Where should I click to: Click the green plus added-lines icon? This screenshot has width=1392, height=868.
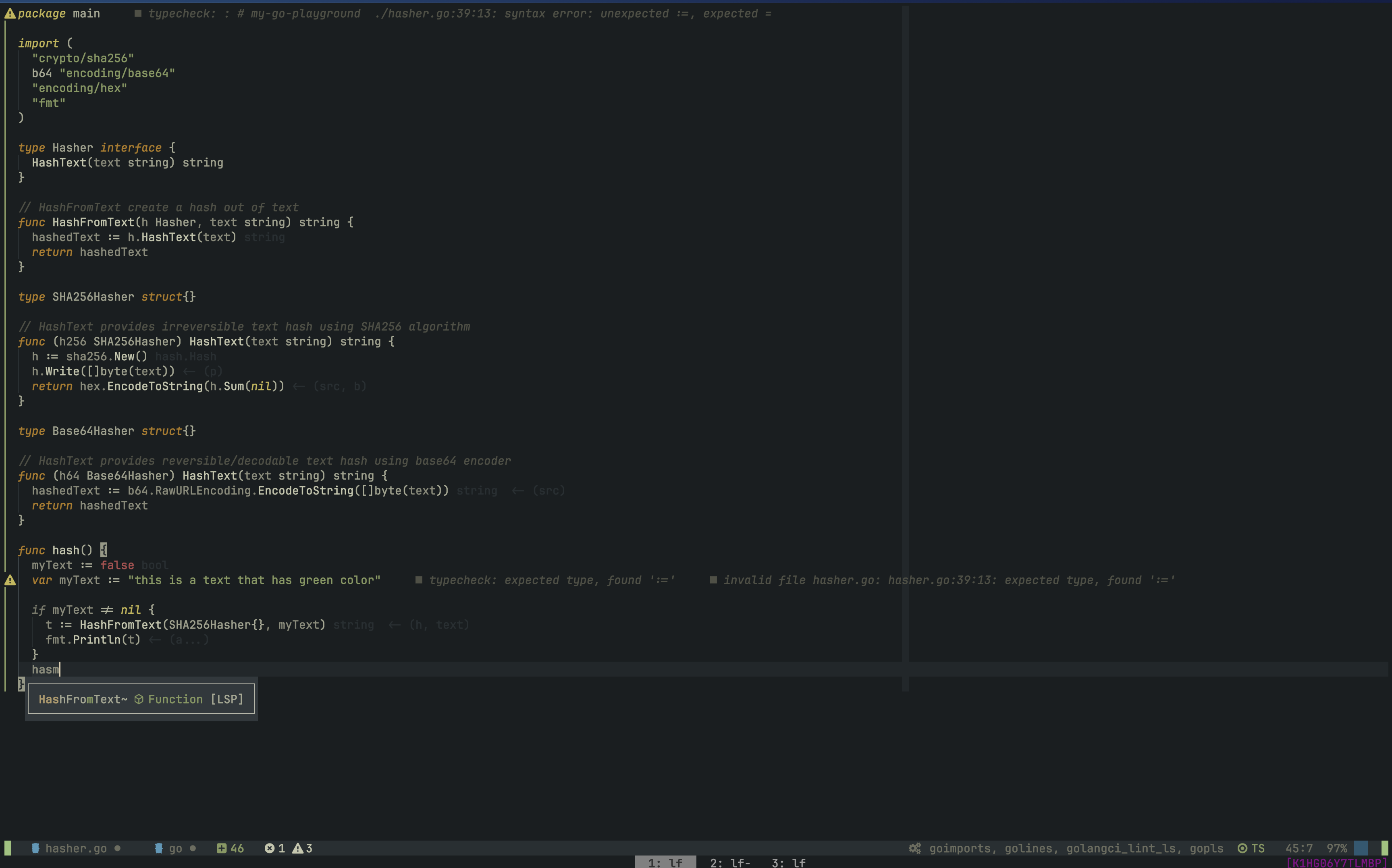click(x=222, y=848)
